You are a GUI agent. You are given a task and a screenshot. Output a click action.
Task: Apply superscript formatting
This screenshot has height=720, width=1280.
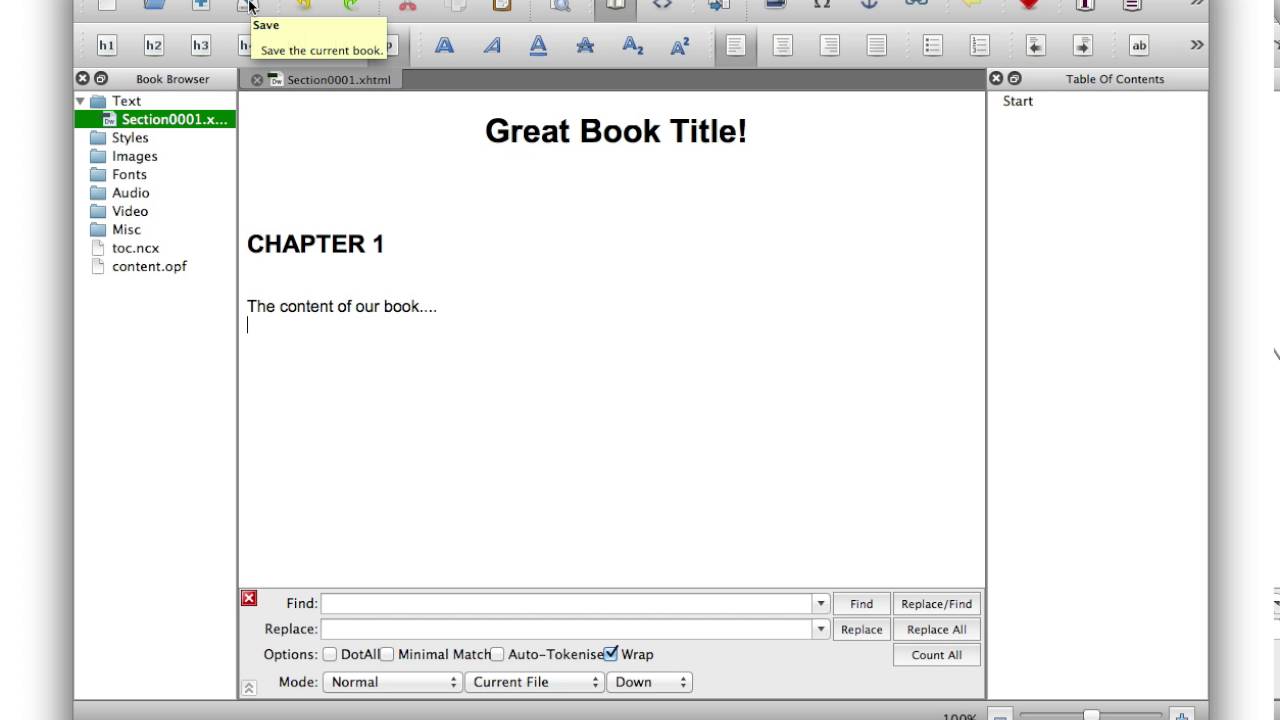(680, 45)
